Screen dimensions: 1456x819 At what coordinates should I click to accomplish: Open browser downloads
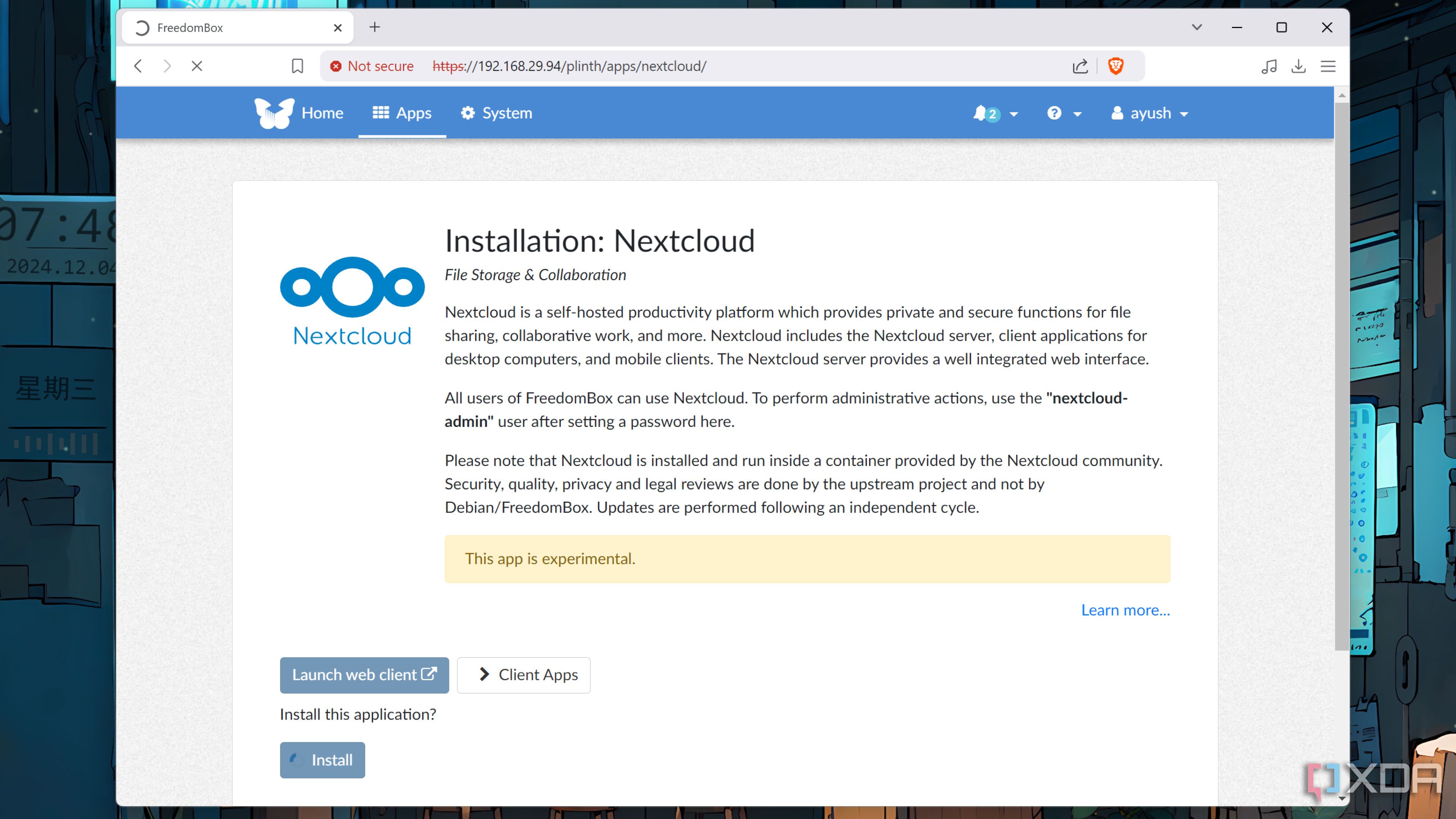(x=1299, y=66)
